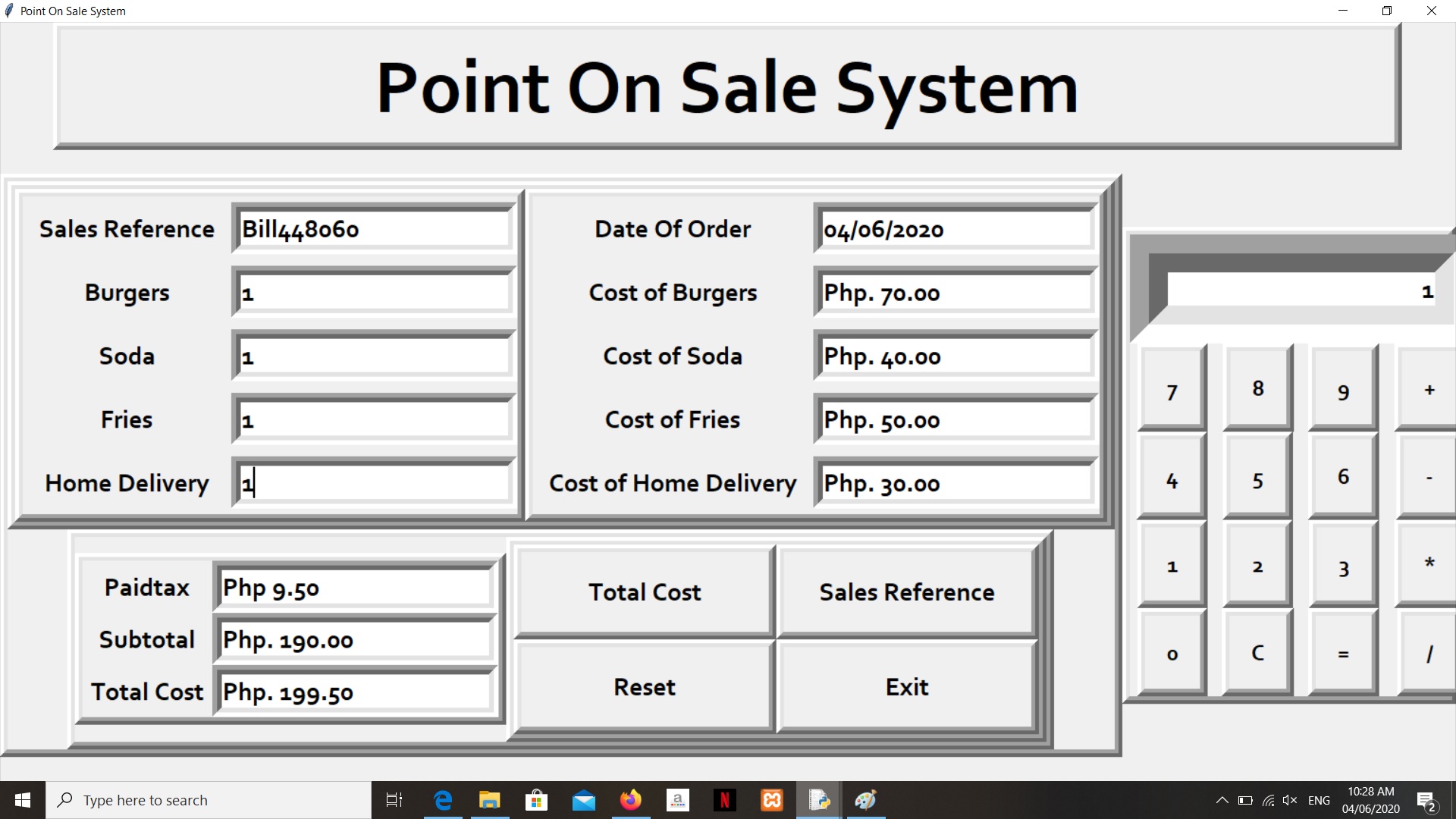The image size is (1456, 819).
Task: Open the XAMPP taskbar icon
Action: (x=771, y=800)
